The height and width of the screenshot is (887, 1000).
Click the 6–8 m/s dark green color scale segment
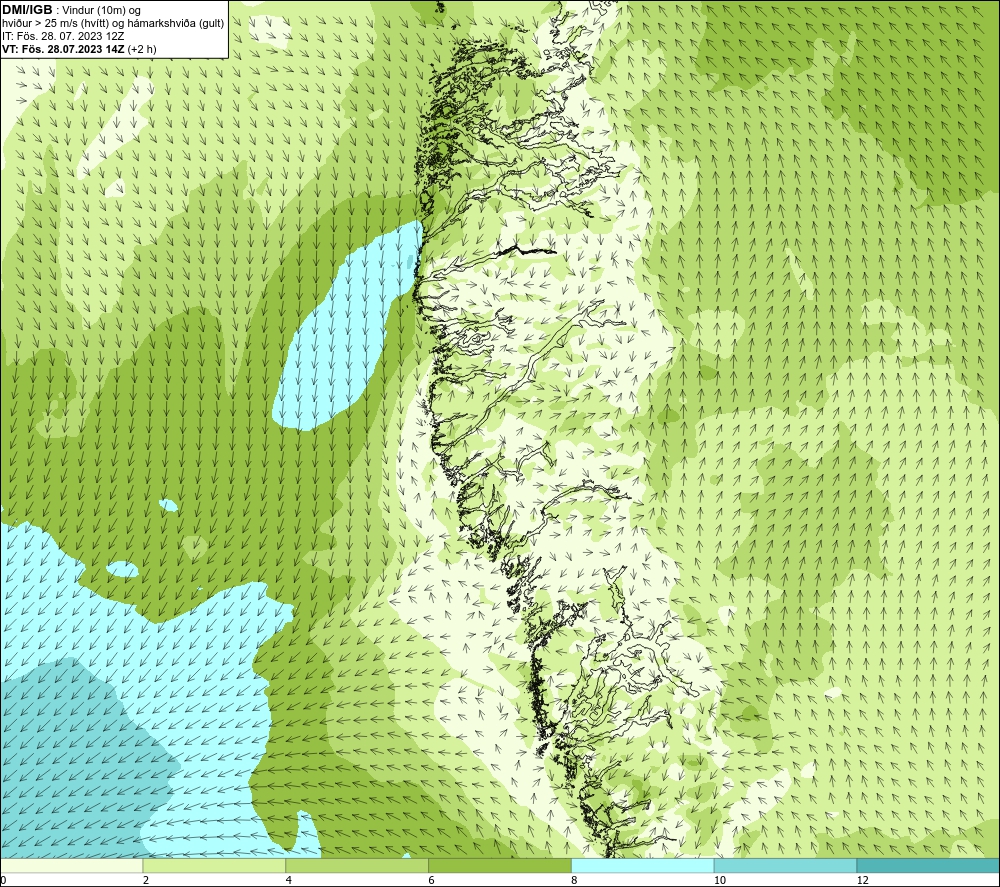tap(500, 865)
